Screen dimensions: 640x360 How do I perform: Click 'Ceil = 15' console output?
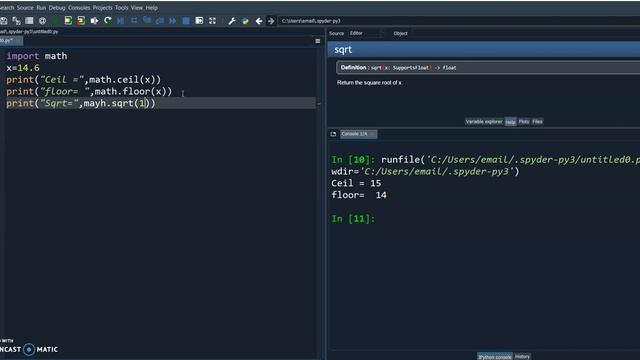coord(356,183)
